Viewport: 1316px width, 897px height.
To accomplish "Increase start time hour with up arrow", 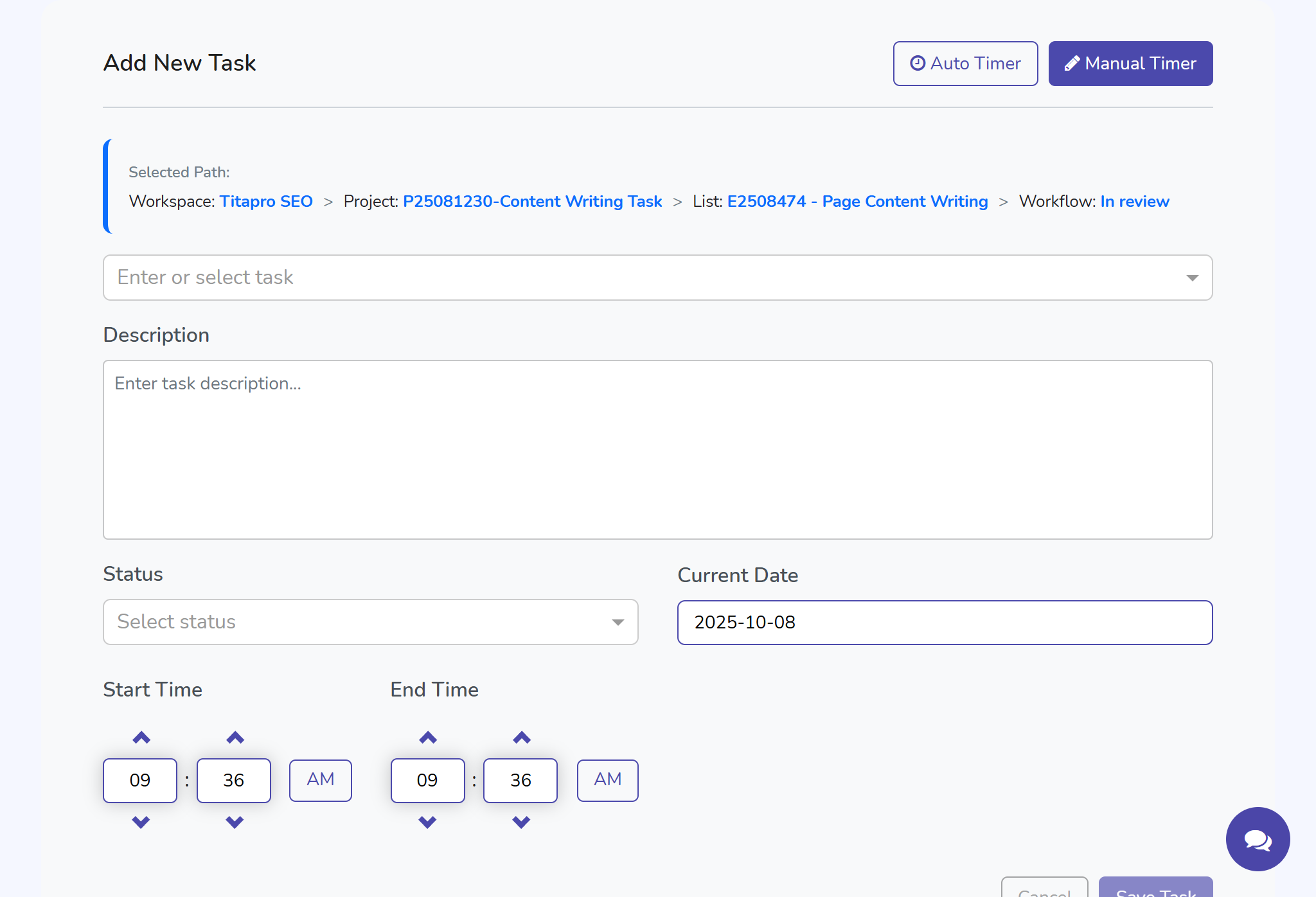I will tap(141, 738).
